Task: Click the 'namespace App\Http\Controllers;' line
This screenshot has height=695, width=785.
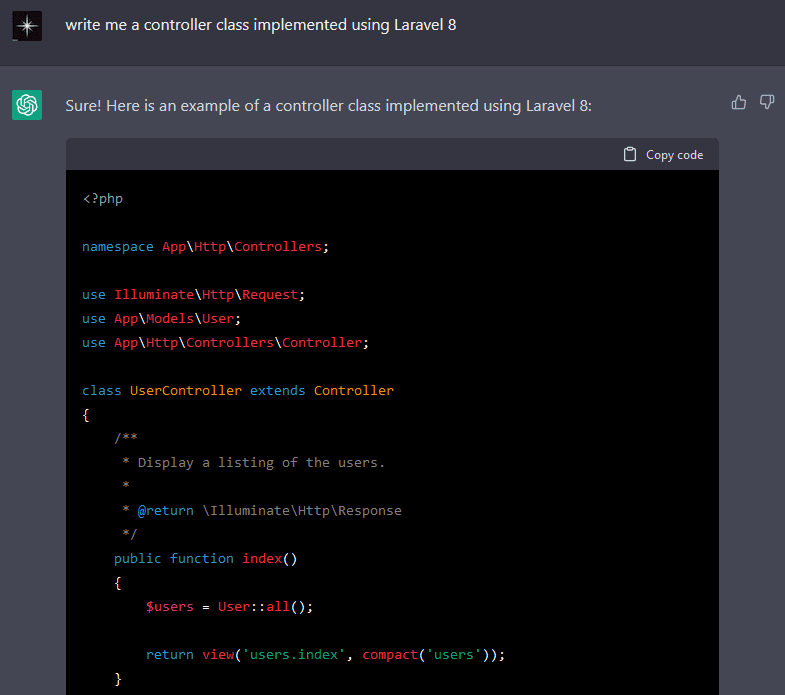Action: coord(205,246)
